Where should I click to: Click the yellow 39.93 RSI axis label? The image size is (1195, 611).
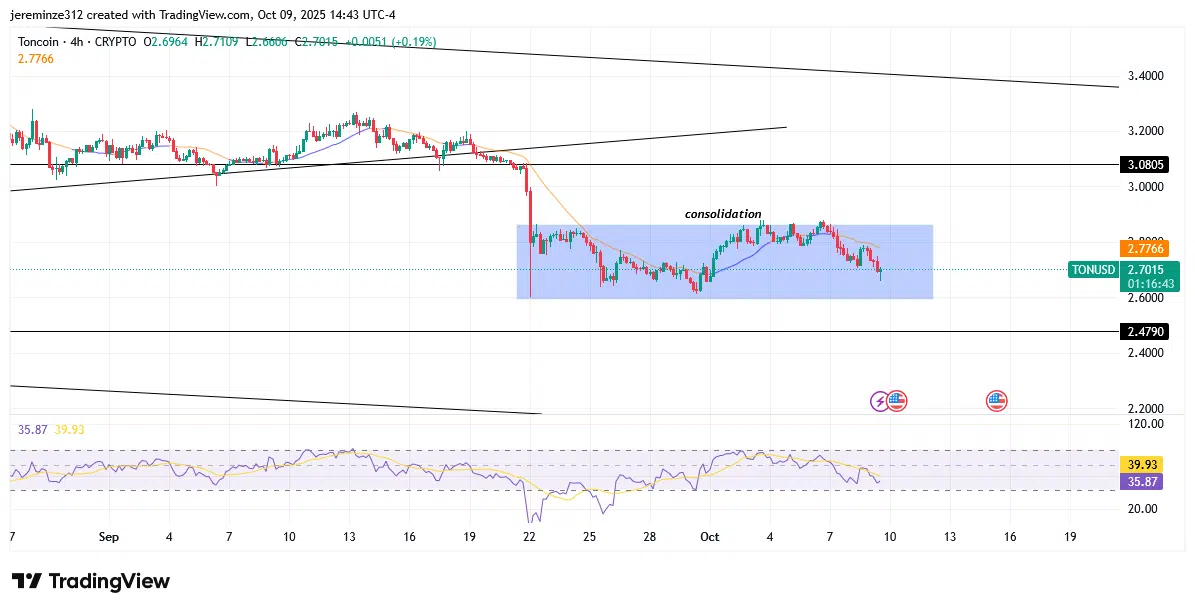1139,465
